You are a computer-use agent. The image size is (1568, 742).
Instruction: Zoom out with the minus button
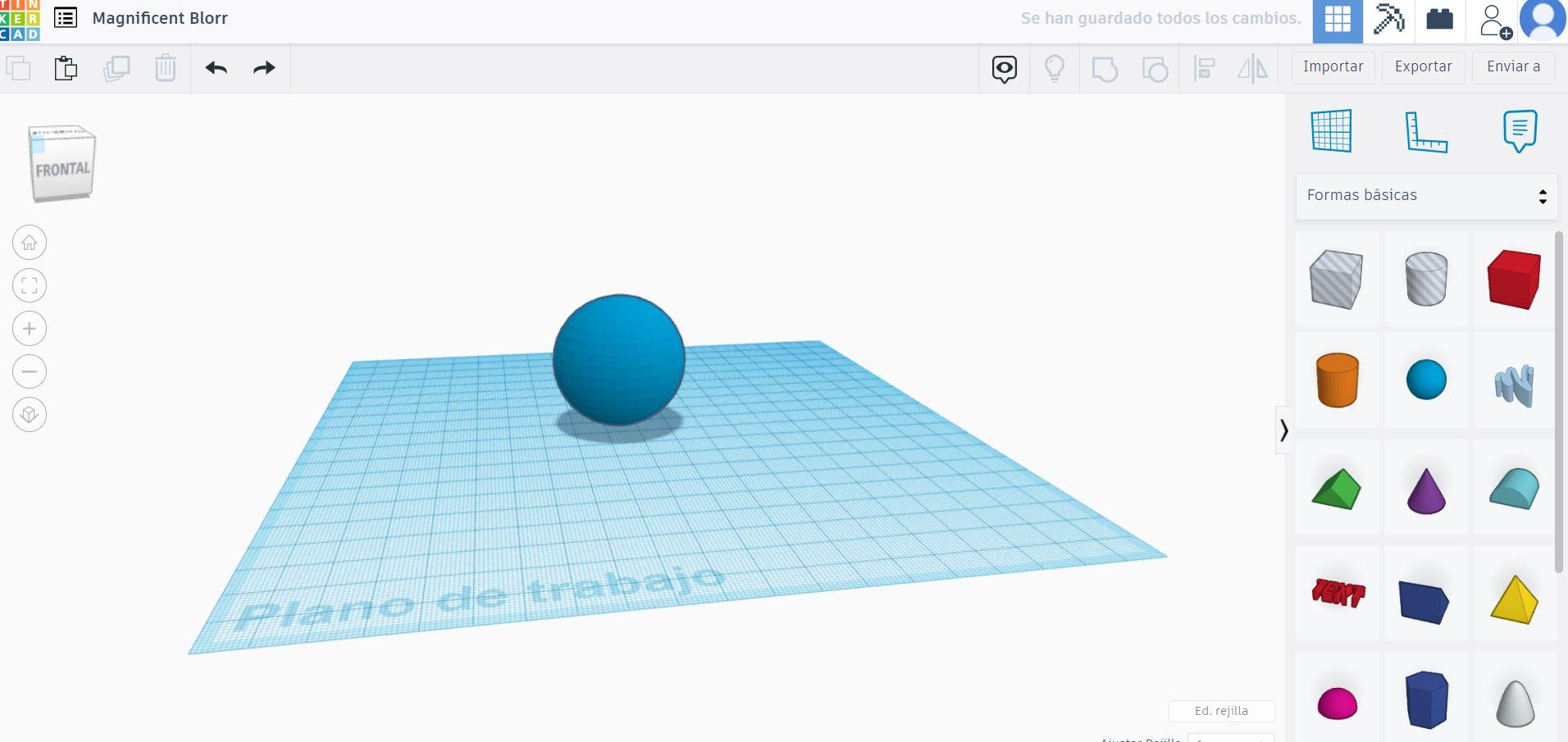30,371
